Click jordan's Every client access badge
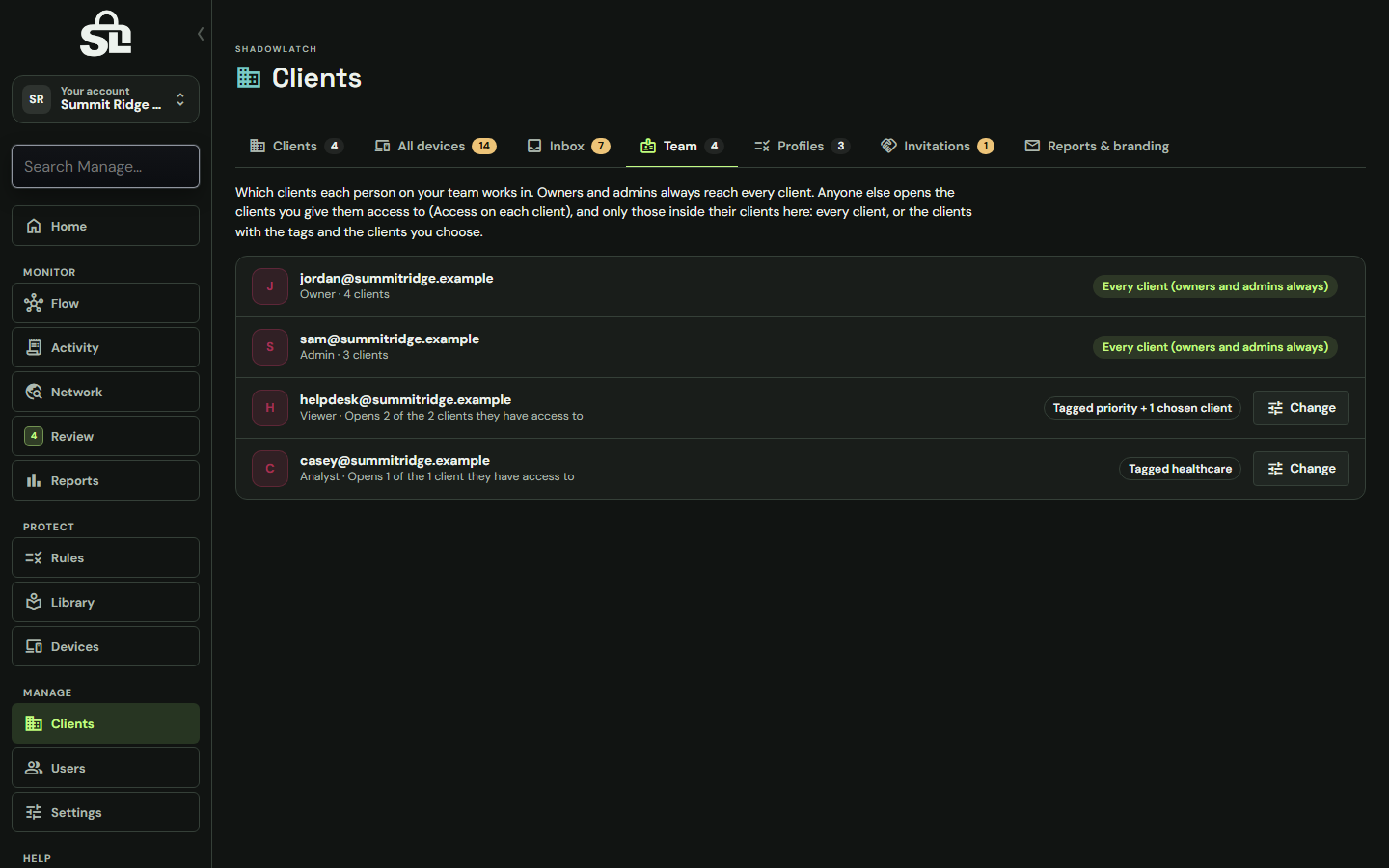Viewport: 1389px width, 868px height. pos(1215,286)
